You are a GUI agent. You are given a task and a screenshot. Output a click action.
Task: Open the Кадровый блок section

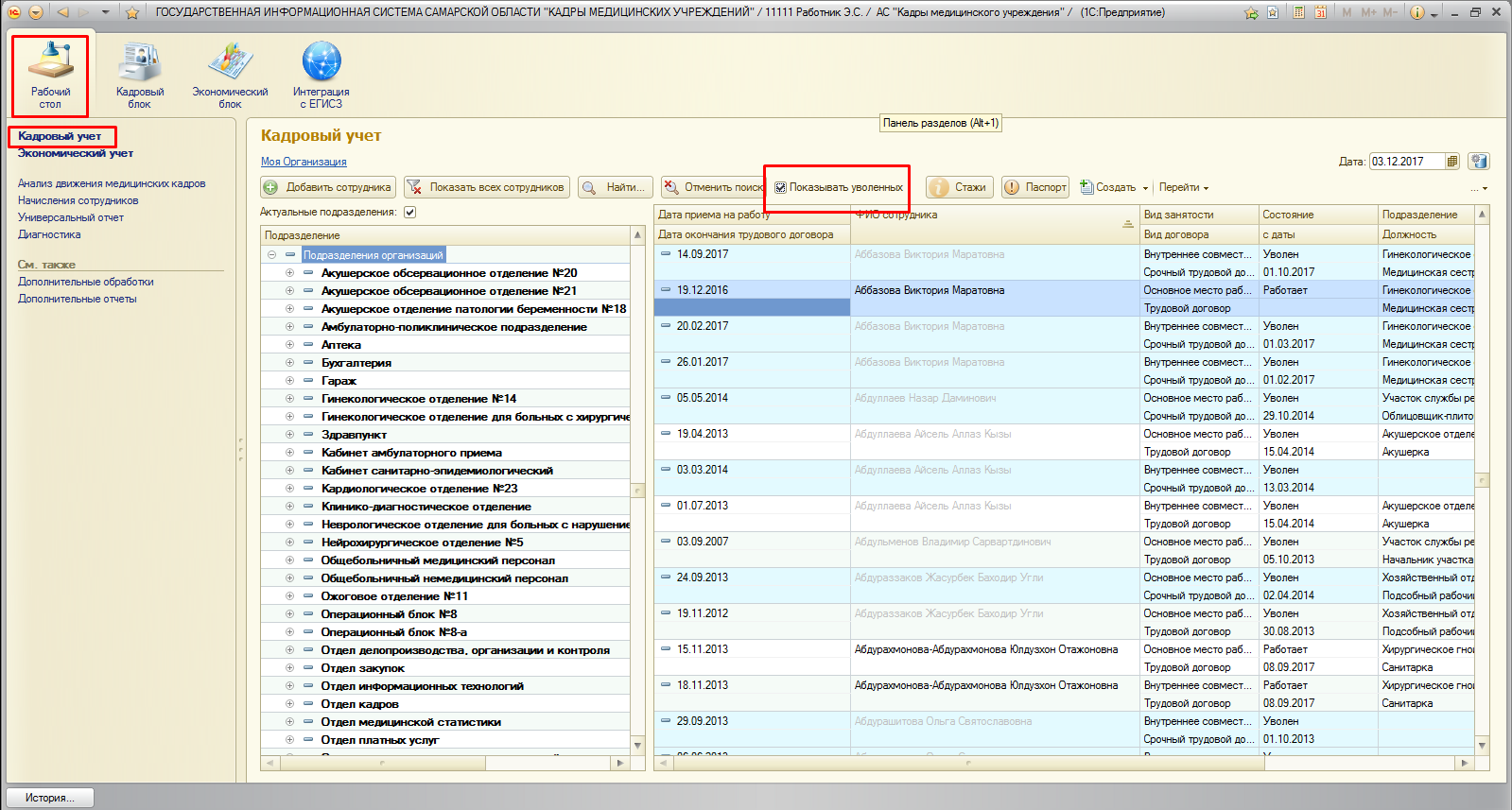click(x=140, y=74)
